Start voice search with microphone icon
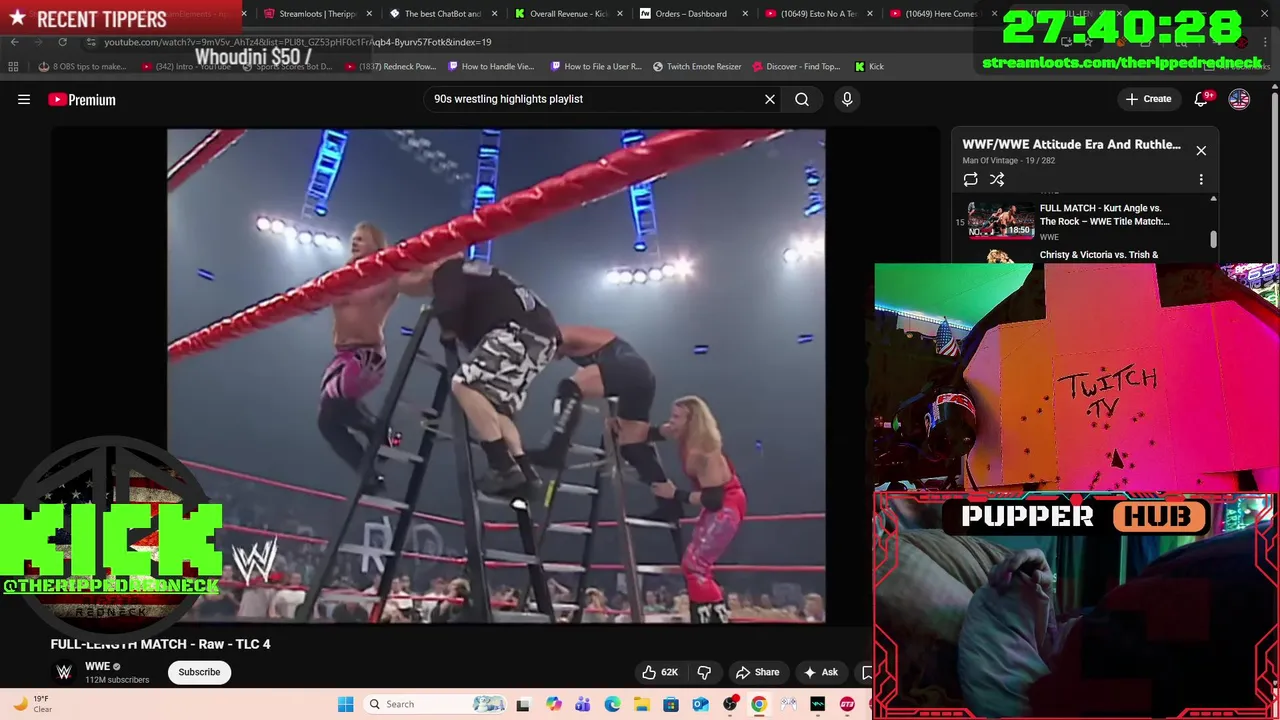The height and width of the screenshot is (720, 1280). pos(847,99)
